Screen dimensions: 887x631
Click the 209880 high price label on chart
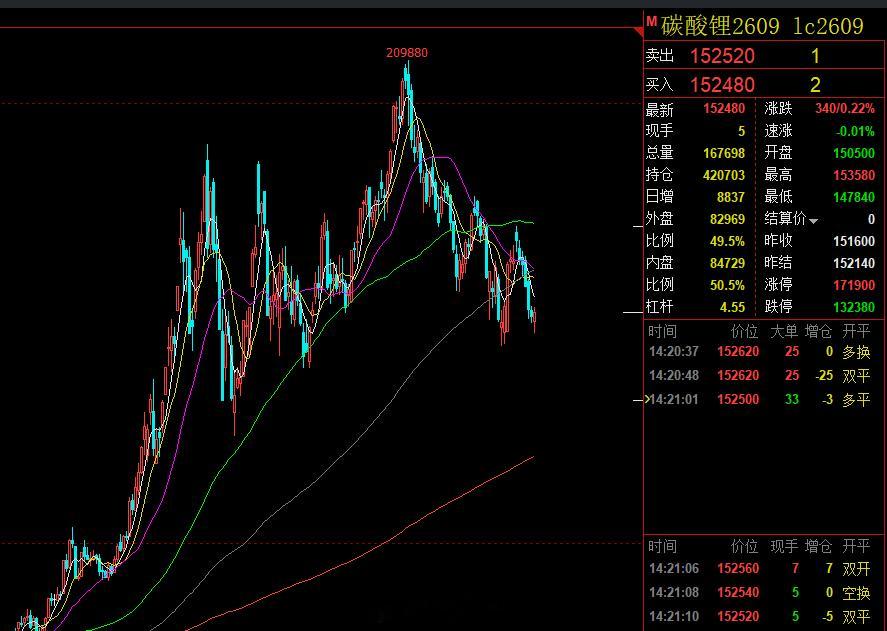(407, 53)
